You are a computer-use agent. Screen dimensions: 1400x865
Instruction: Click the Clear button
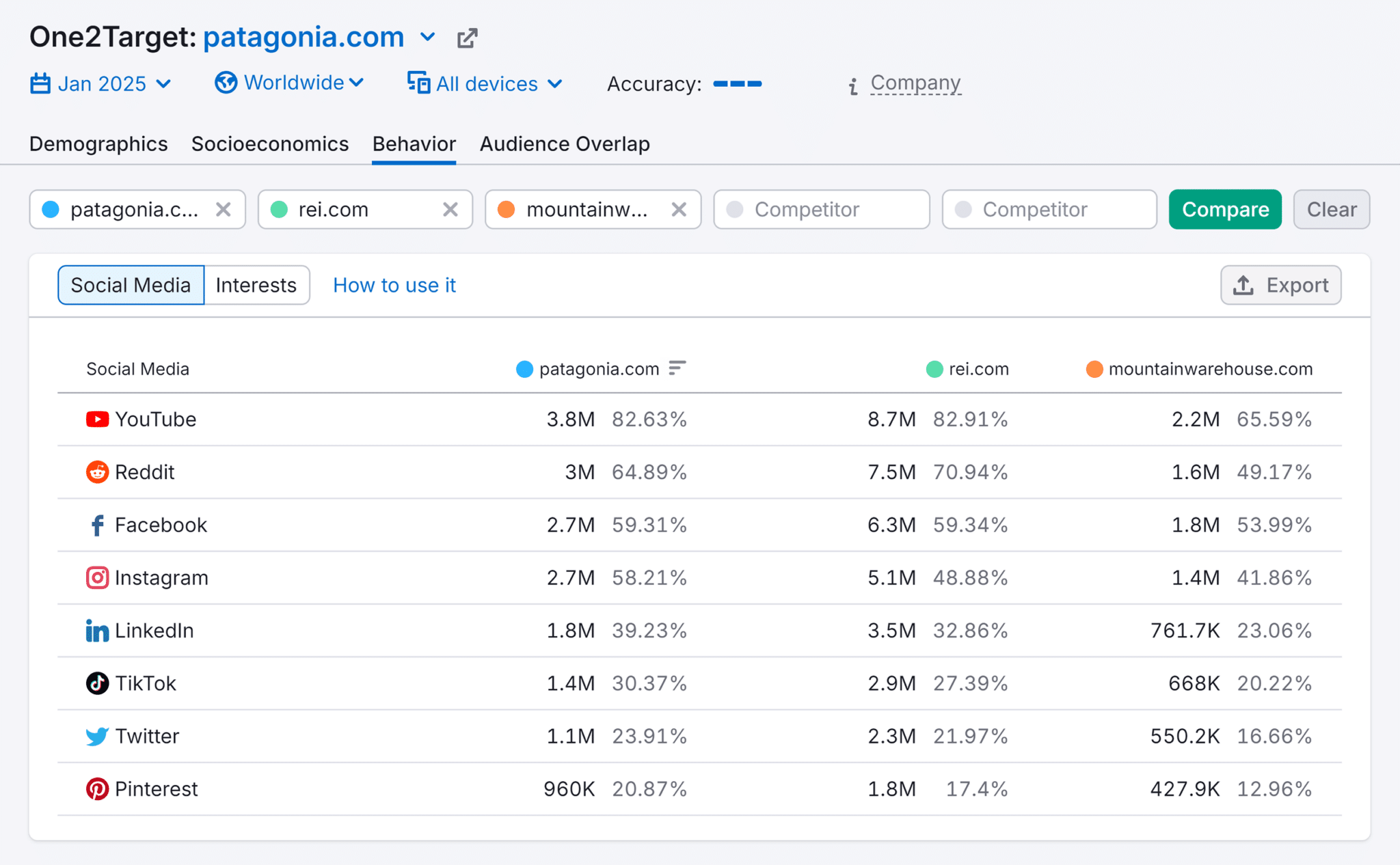(x=1331, y=209)
